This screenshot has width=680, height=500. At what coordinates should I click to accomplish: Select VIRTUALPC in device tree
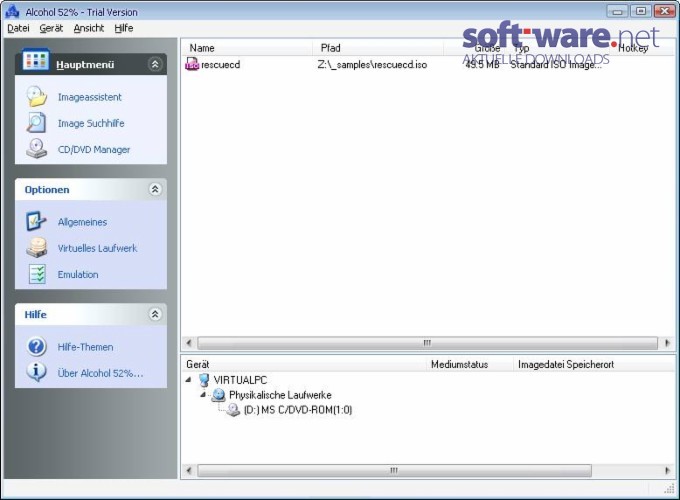(240, 380)
